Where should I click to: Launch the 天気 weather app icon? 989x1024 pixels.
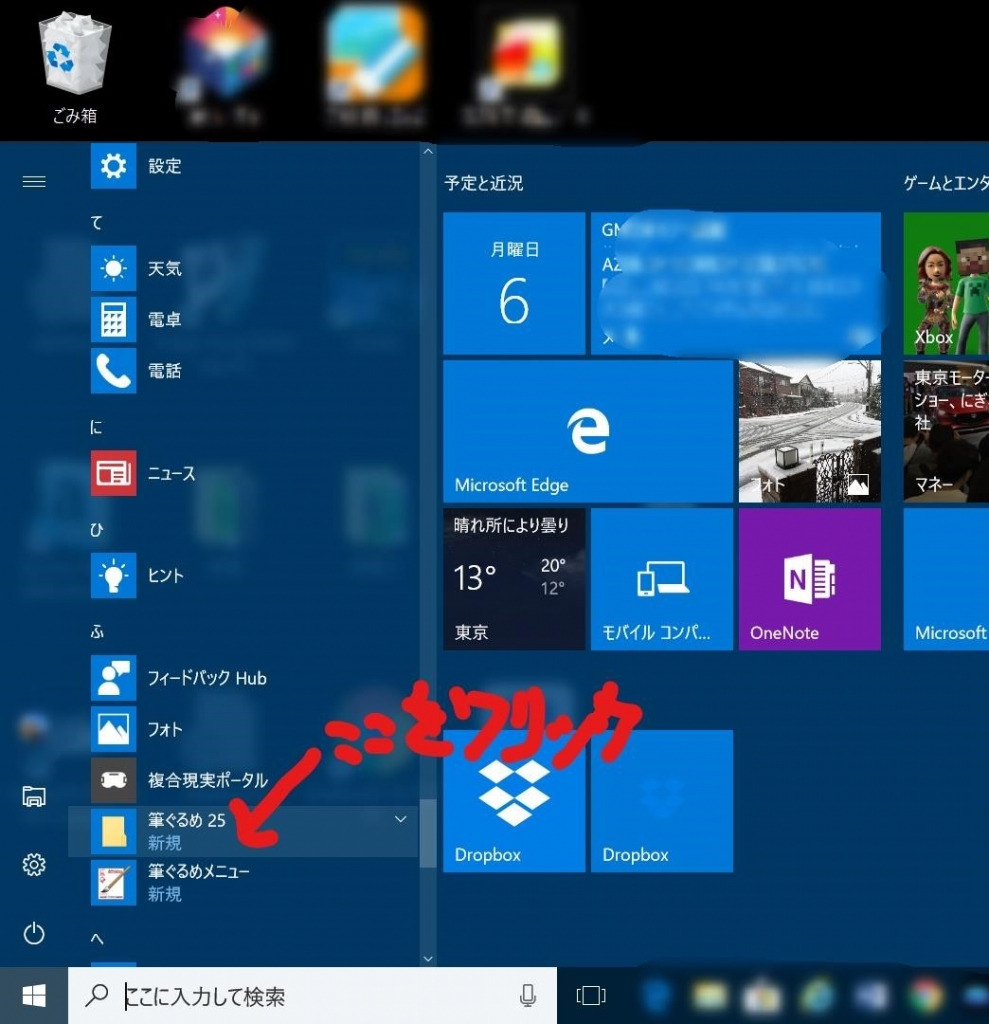coord(113,268)
